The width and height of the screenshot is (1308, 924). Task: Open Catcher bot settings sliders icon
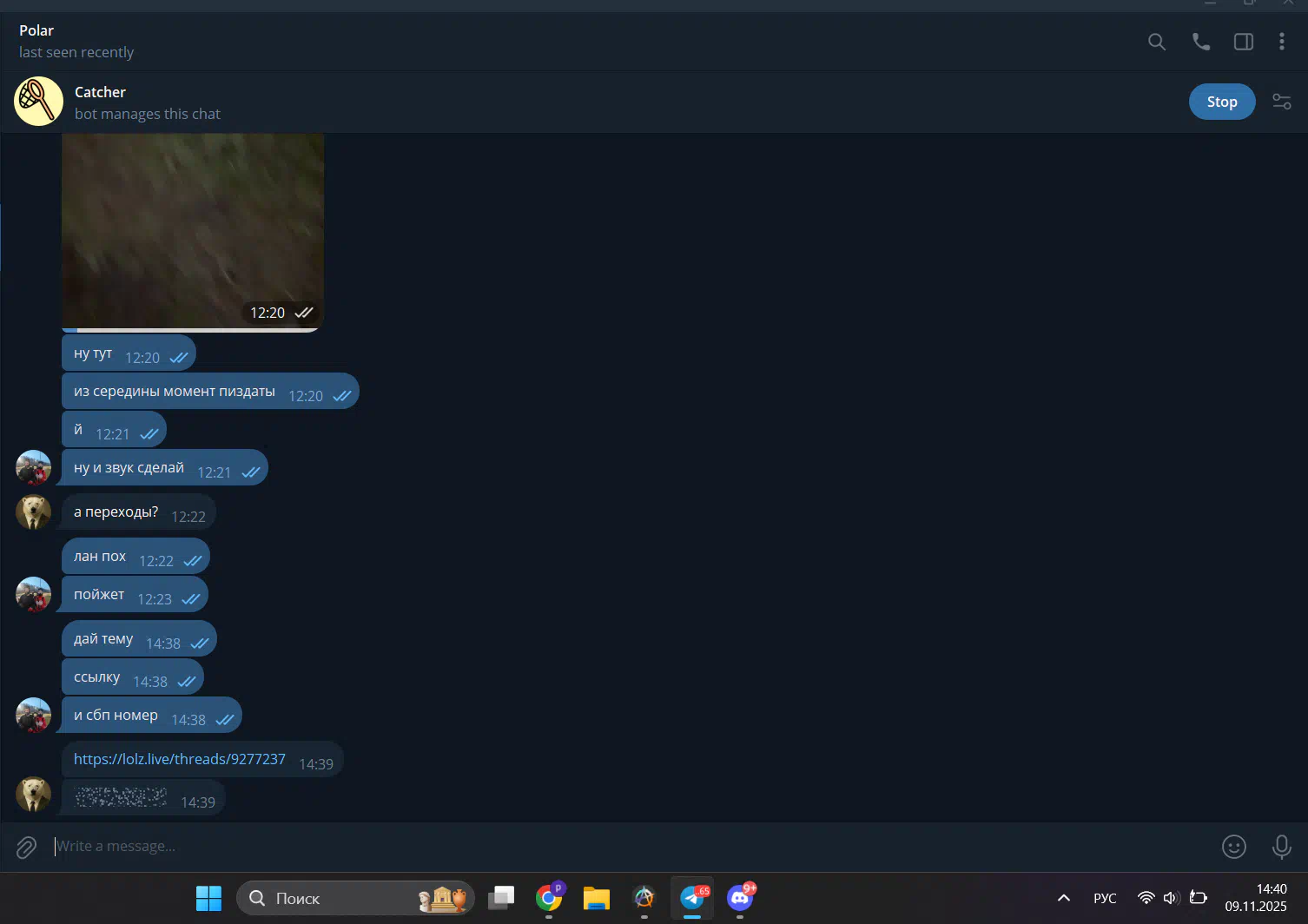click(x=1281, y=102)
